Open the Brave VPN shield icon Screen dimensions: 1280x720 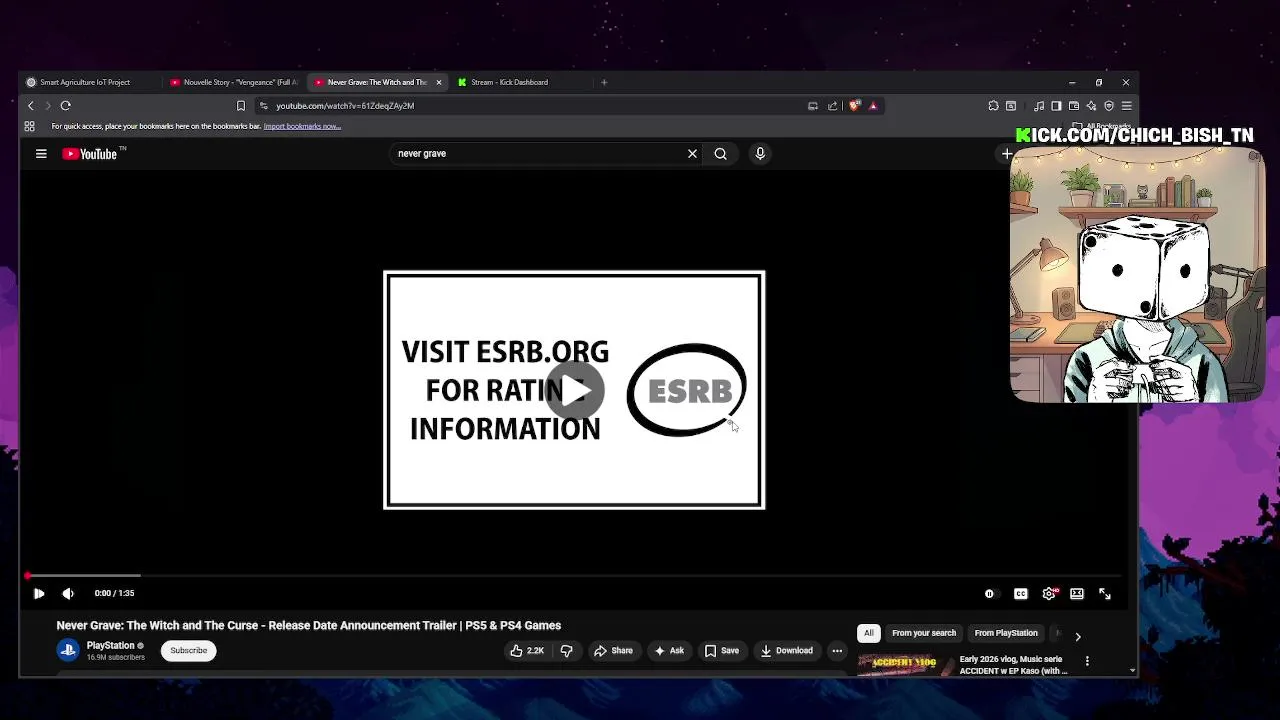(x=1109, y=106)
